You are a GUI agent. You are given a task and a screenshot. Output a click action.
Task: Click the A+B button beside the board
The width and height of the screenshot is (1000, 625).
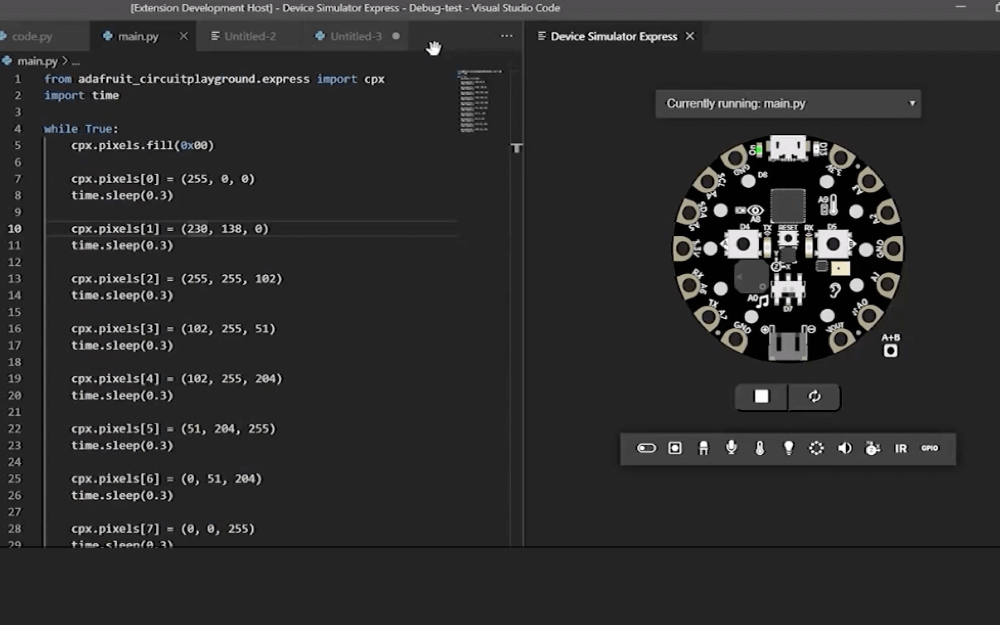pos(890,350)
